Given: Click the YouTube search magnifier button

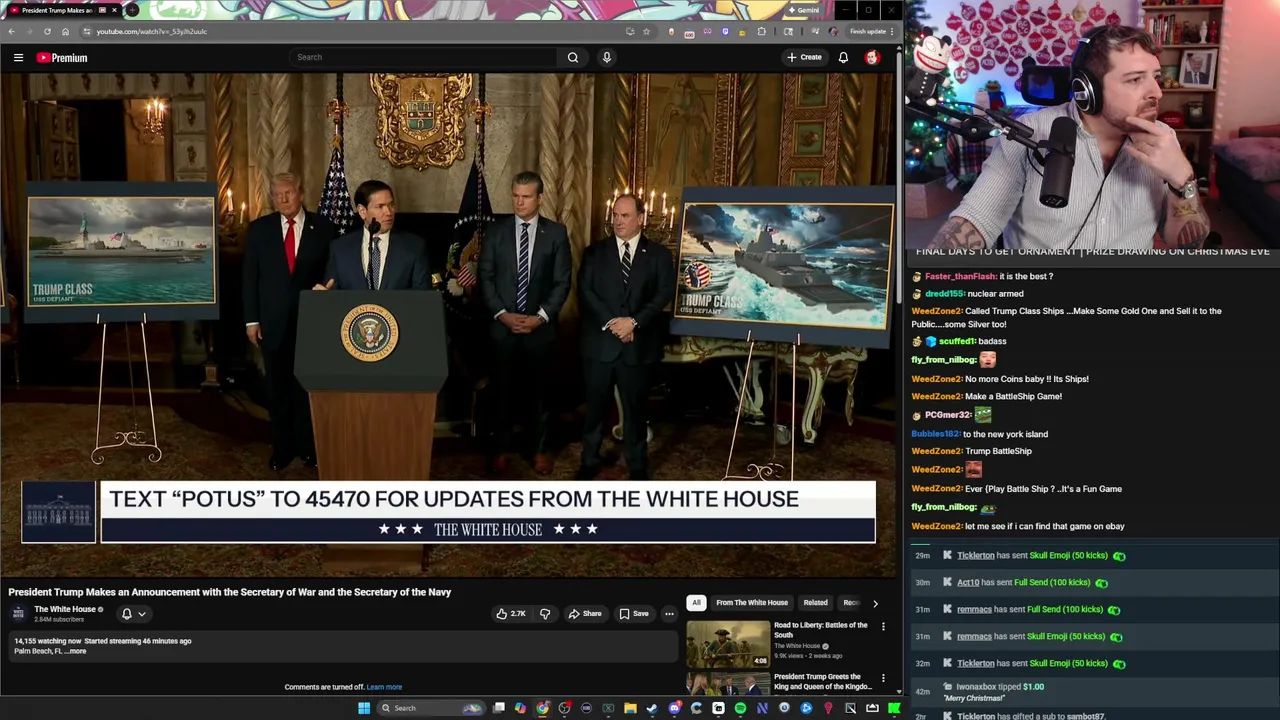Looking at the screenshot, I should 573,57.
